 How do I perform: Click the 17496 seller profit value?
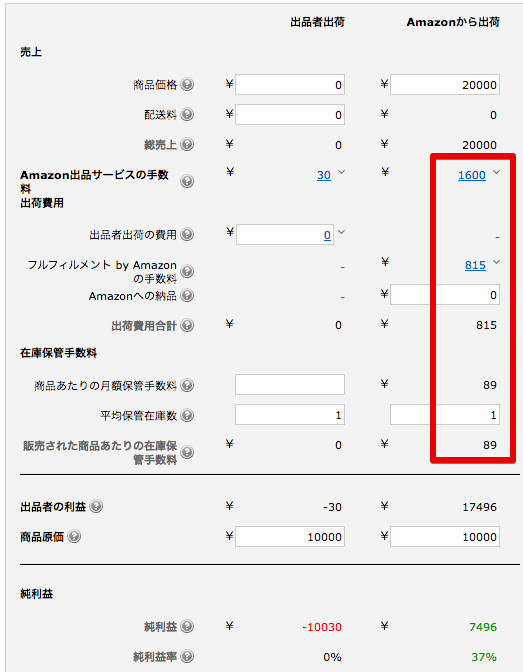coord(480,507)
